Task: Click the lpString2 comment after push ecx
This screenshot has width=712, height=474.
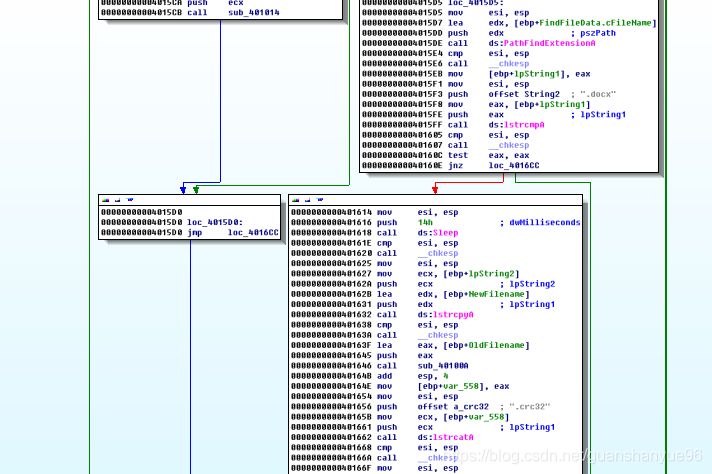Action: pyautogui.click(x=527, y=284)
